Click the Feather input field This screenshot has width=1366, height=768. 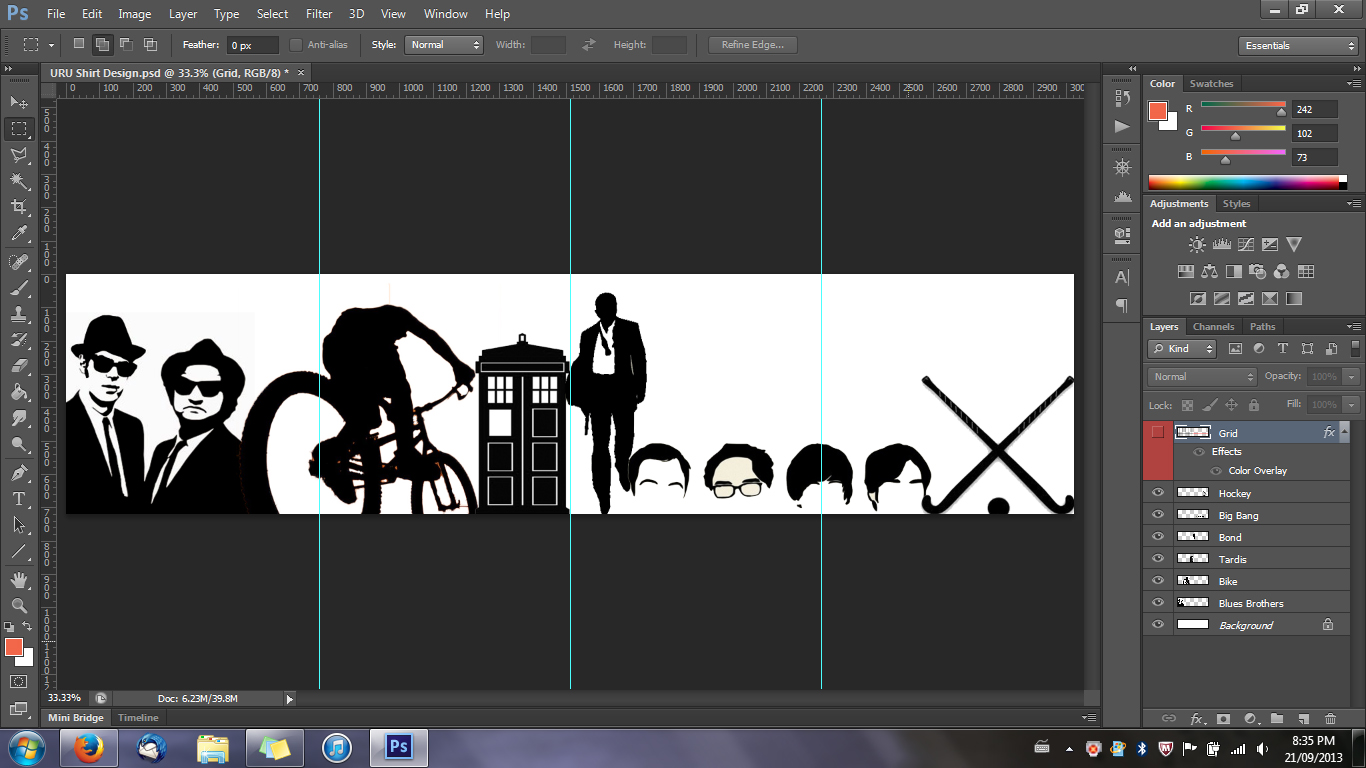click(252, 45)
